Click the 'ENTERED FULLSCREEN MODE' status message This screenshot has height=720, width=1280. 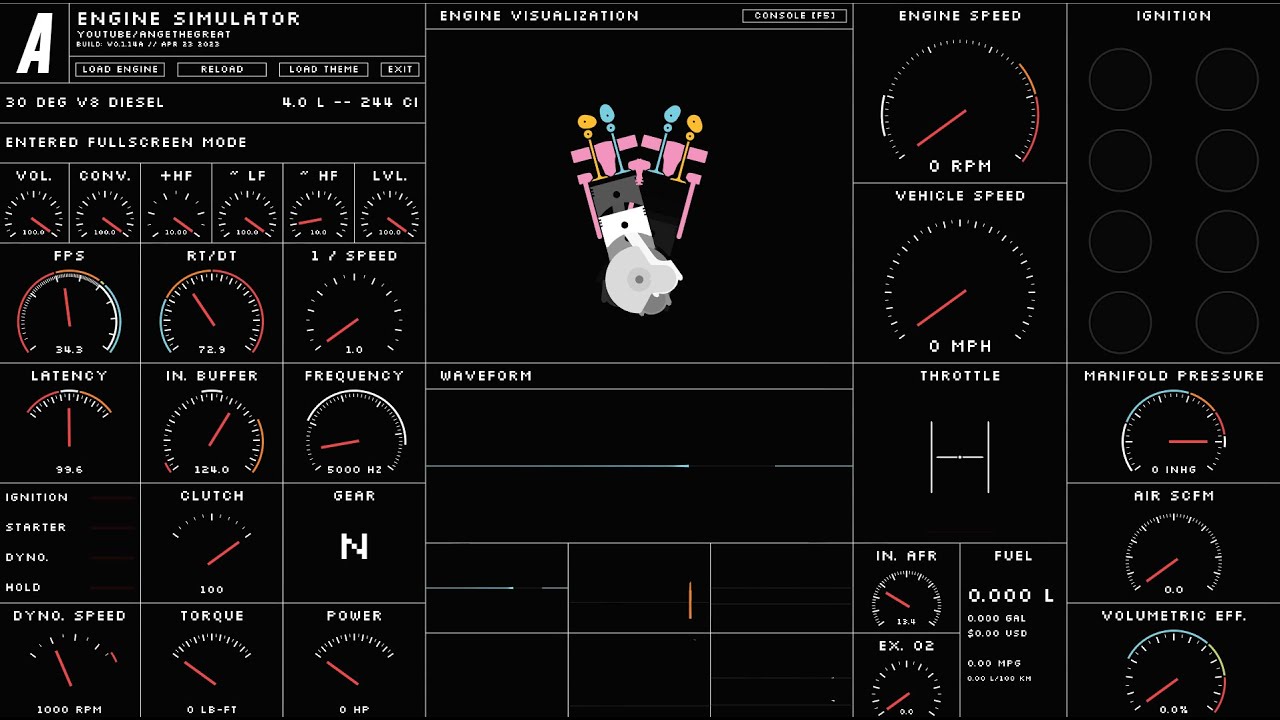tap(126, 142)
